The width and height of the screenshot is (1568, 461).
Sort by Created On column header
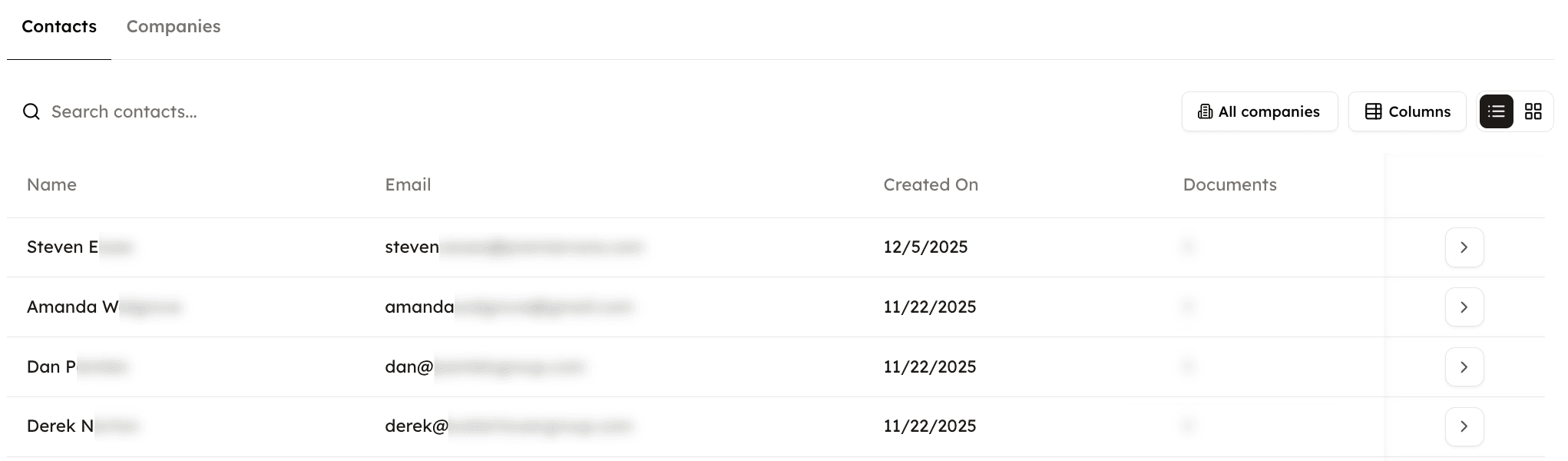coord(931,185)
